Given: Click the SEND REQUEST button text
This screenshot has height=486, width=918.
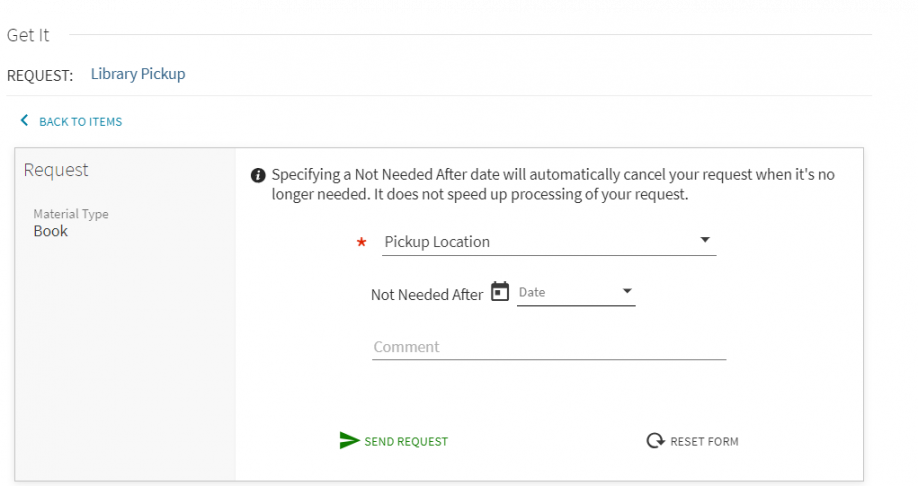Looking at the screenshot, I should click(x=406, y=441).
